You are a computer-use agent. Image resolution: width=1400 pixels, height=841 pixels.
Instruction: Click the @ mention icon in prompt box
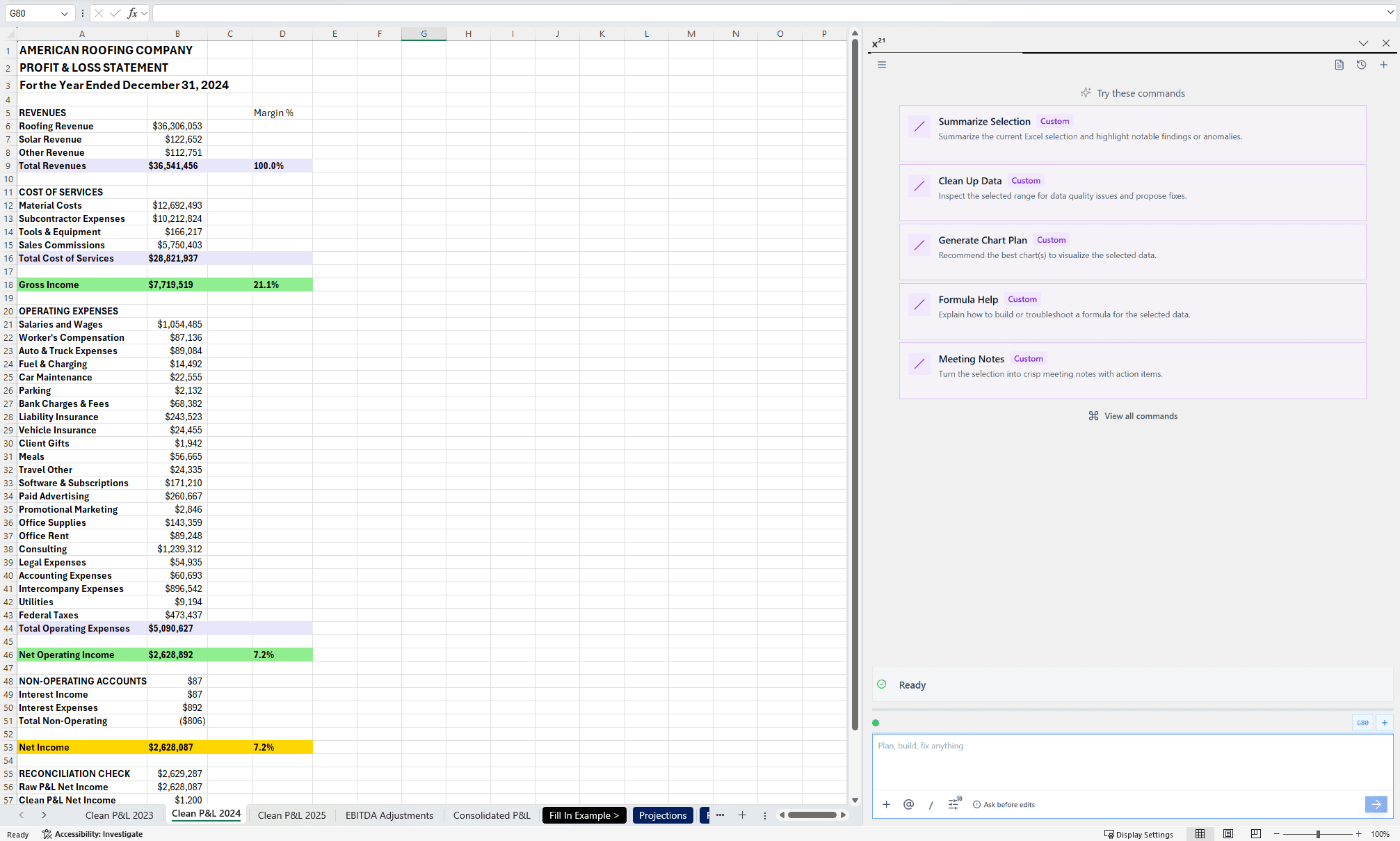(x=908, y=804)
